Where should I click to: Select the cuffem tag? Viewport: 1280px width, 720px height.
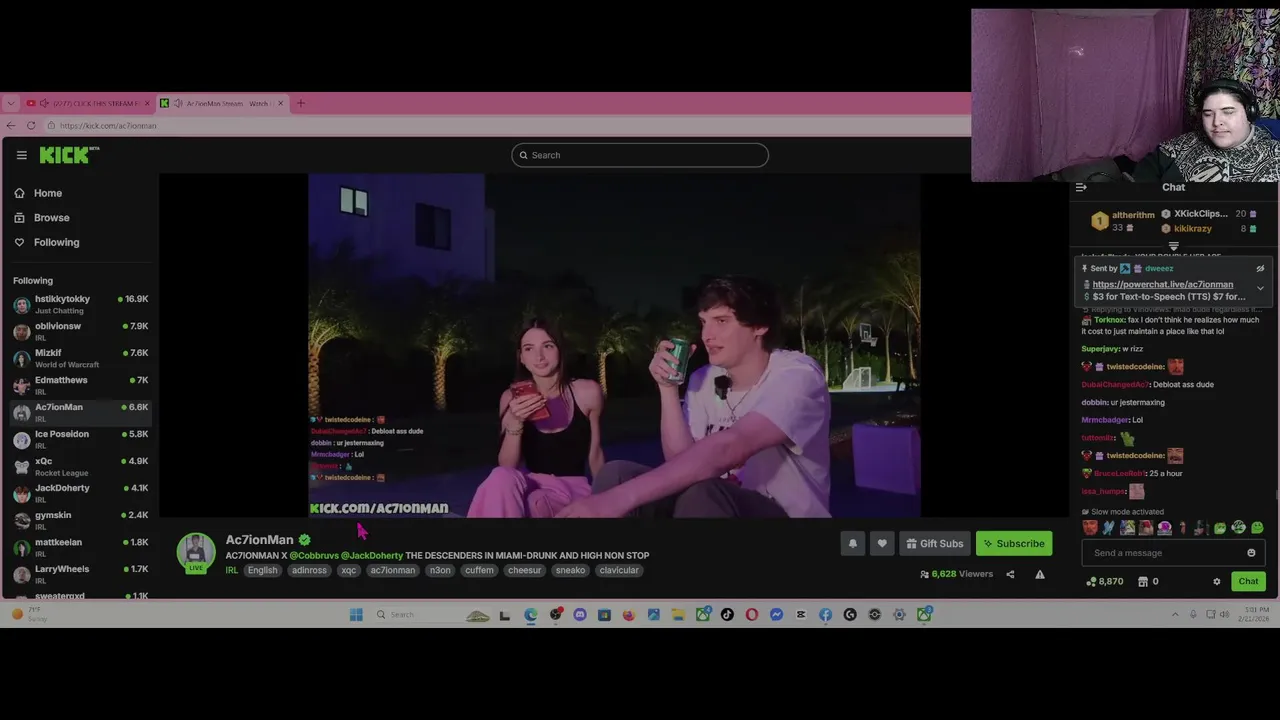click(x=479, y=570)
